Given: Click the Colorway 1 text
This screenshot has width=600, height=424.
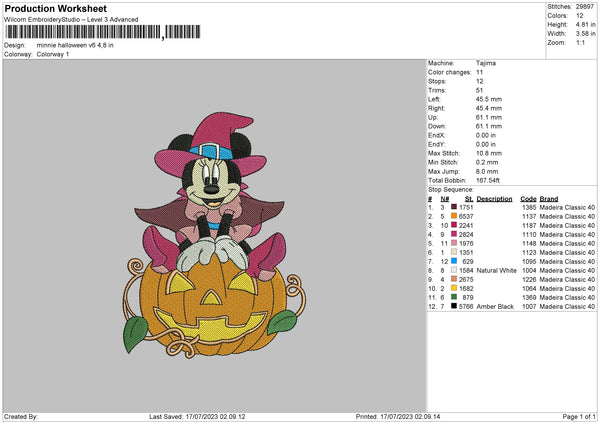Looking at the screenshot, I should coord(53,53).
